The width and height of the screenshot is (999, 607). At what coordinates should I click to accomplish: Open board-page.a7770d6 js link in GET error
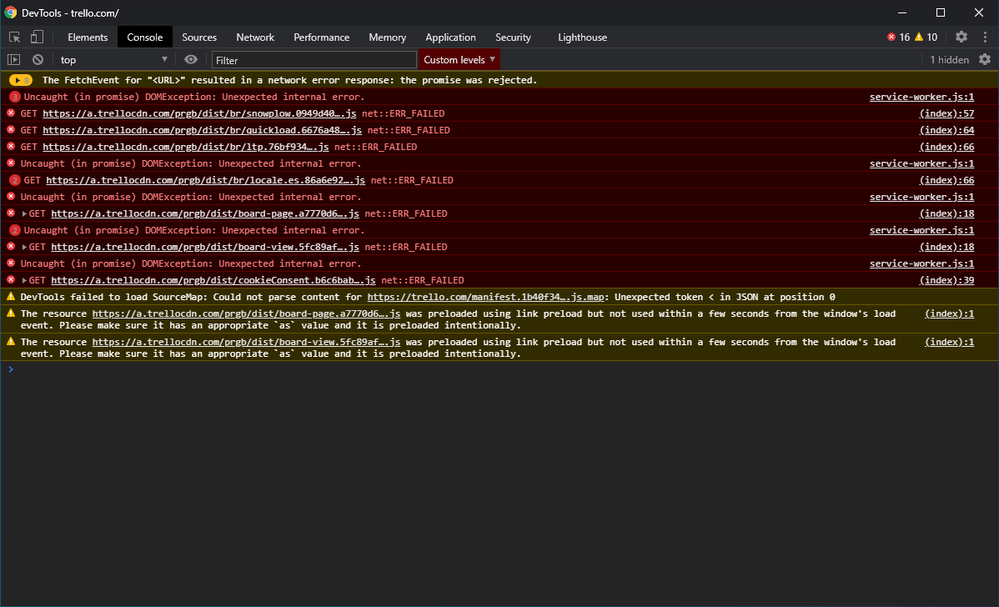coord(205,213)
